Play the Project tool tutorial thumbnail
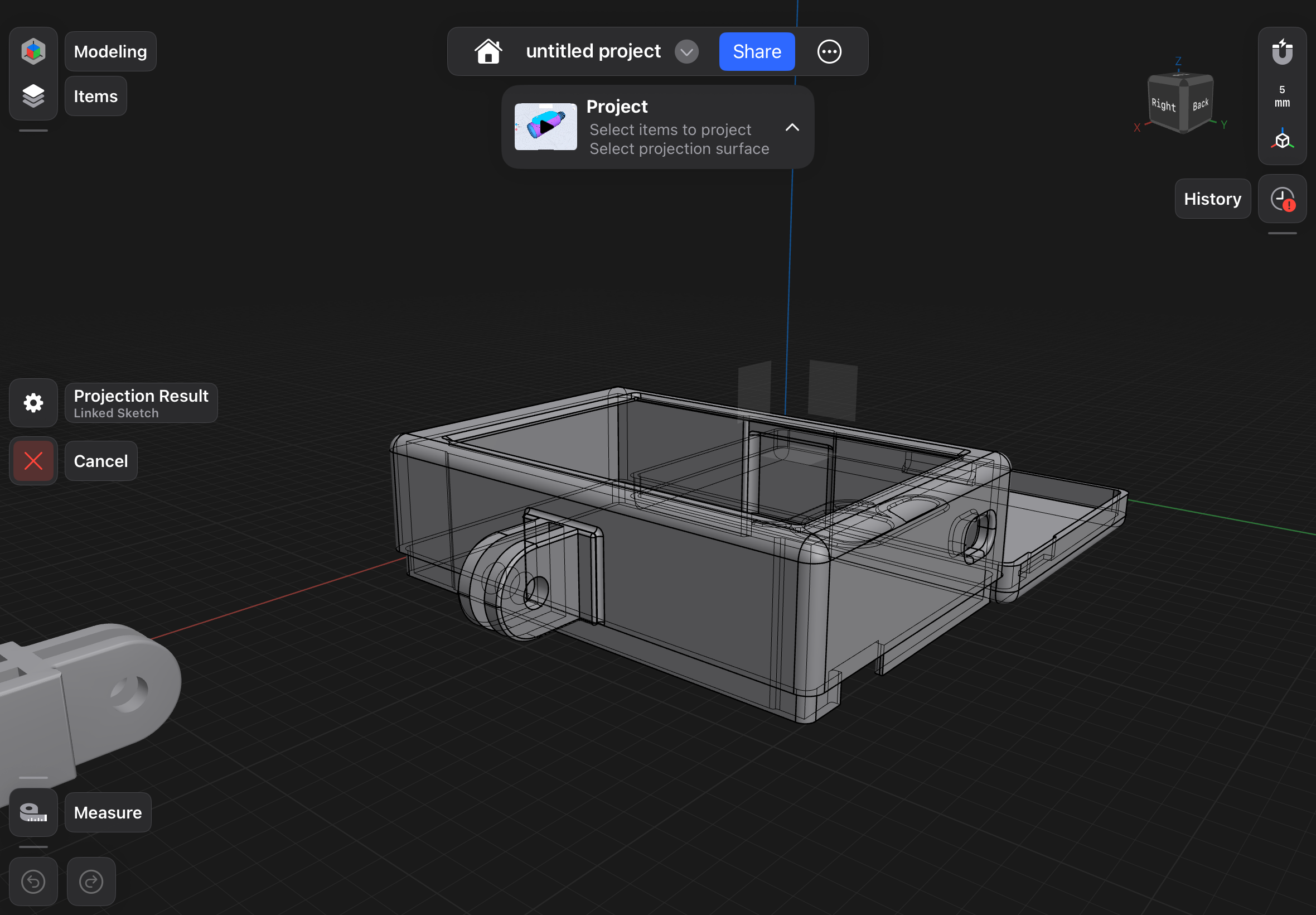 pos(545,127)
